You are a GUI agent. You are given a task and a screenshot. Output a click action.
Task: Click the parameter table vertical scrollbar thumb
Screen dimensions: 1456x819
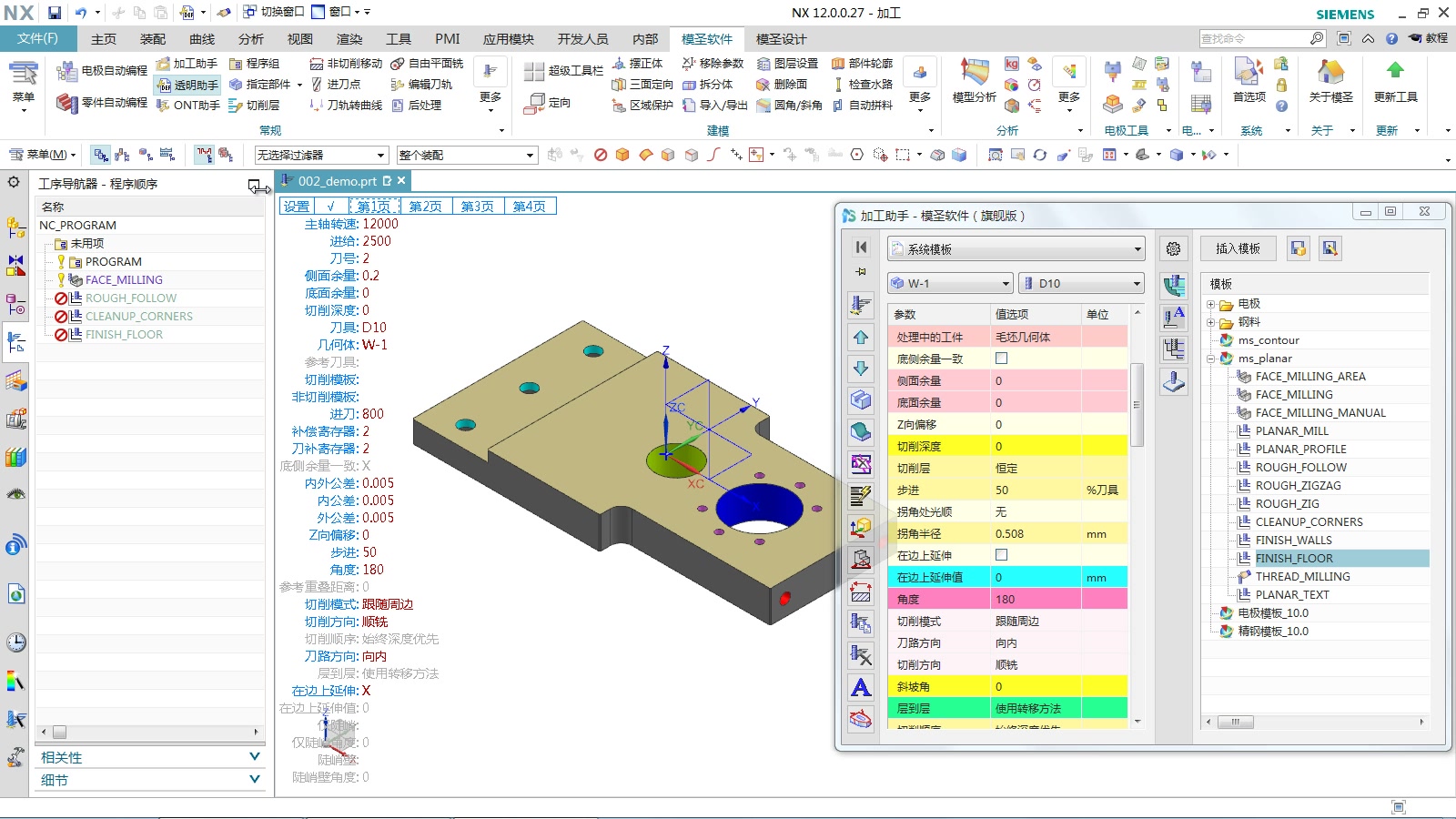point(1137,404)
